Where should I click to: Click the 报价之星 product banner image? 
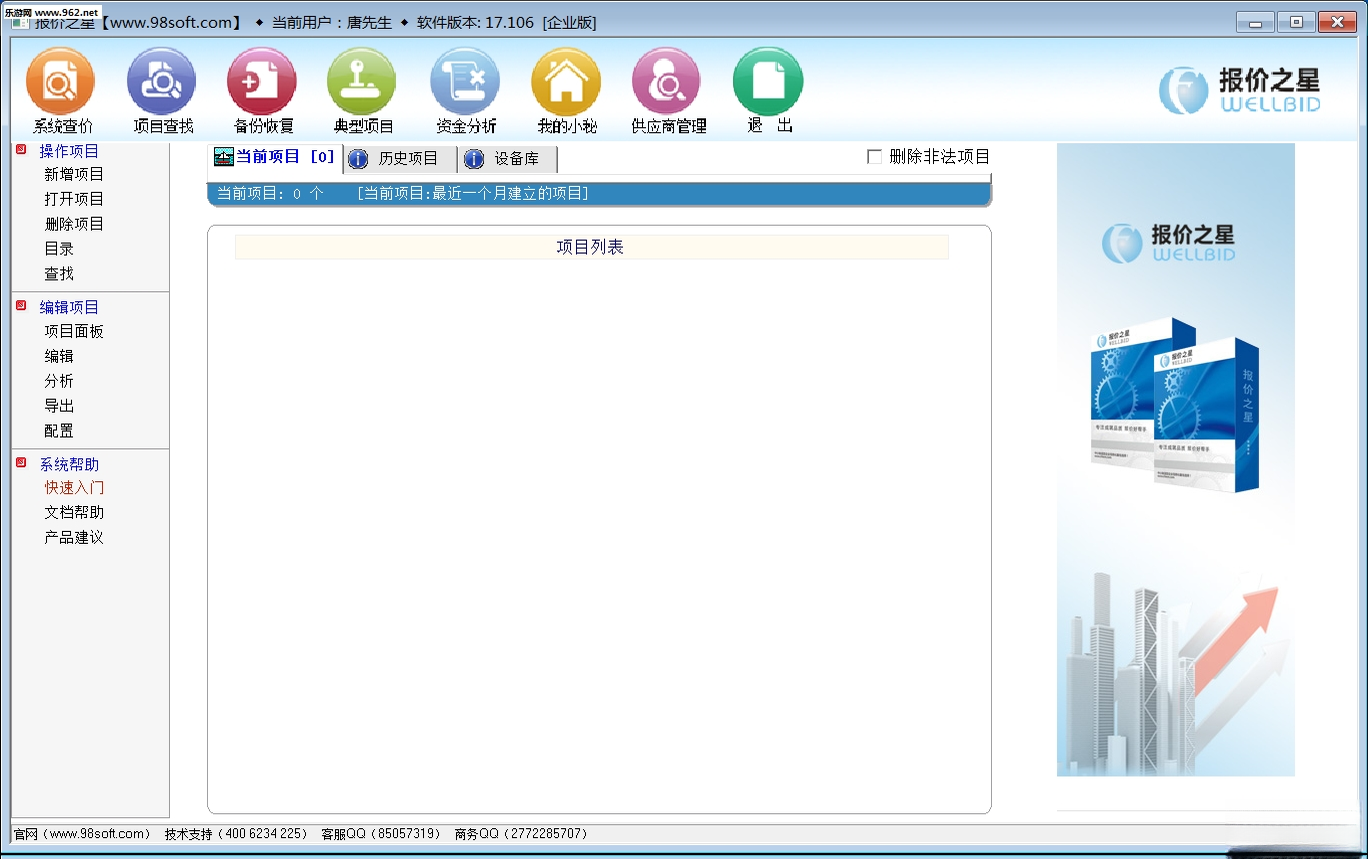click(1176, 460)
